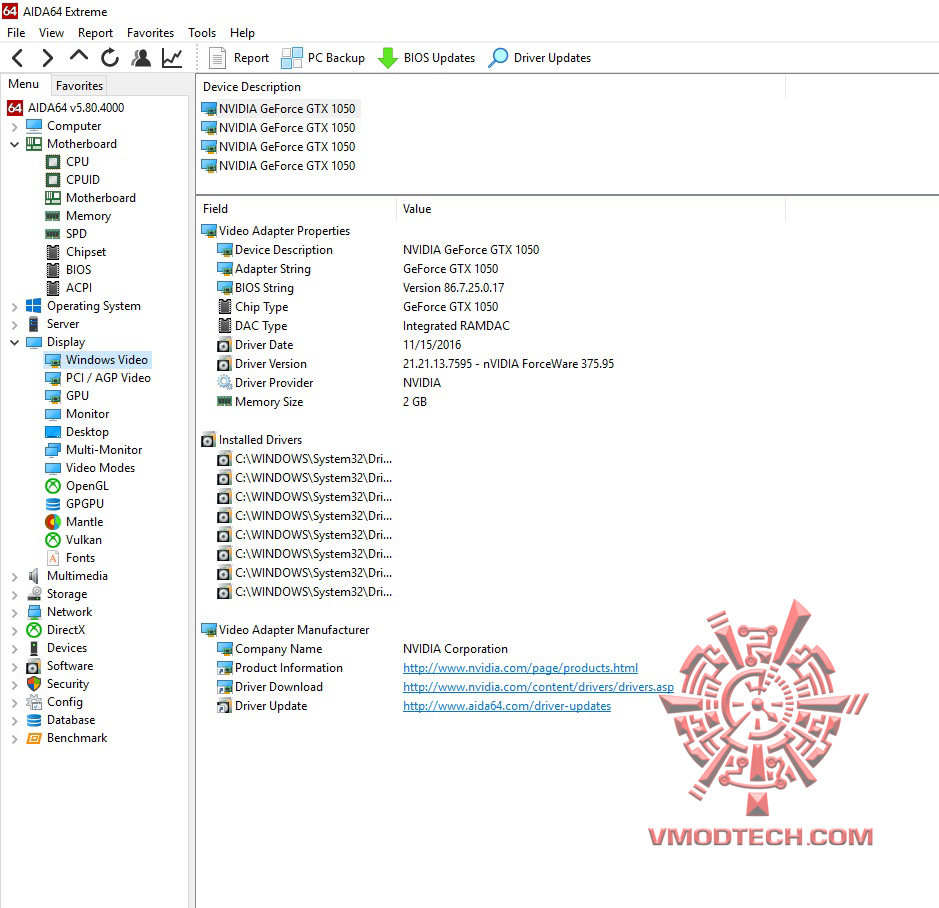Screen dimensions: 939x908
Task: Open Driver Updates in toolbar
Action: pyautogui.click(x=540, y=58)
